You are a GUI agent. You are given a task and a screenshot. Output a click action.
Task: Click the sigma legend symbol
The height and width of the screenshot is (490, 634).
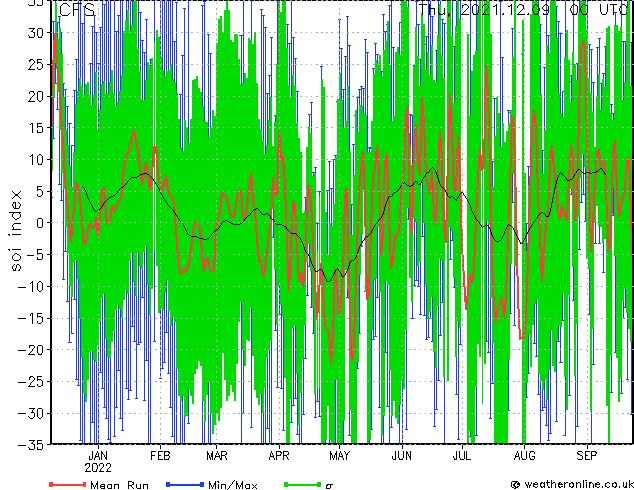[330, 485]
